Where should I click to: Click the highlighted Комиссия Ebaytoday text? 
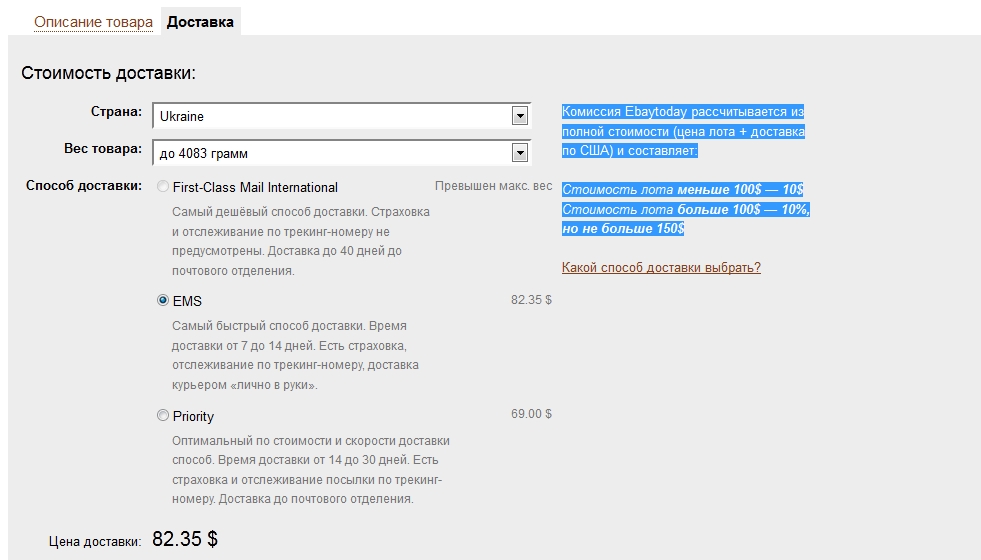pyautogui.click(x=683, y=131)
